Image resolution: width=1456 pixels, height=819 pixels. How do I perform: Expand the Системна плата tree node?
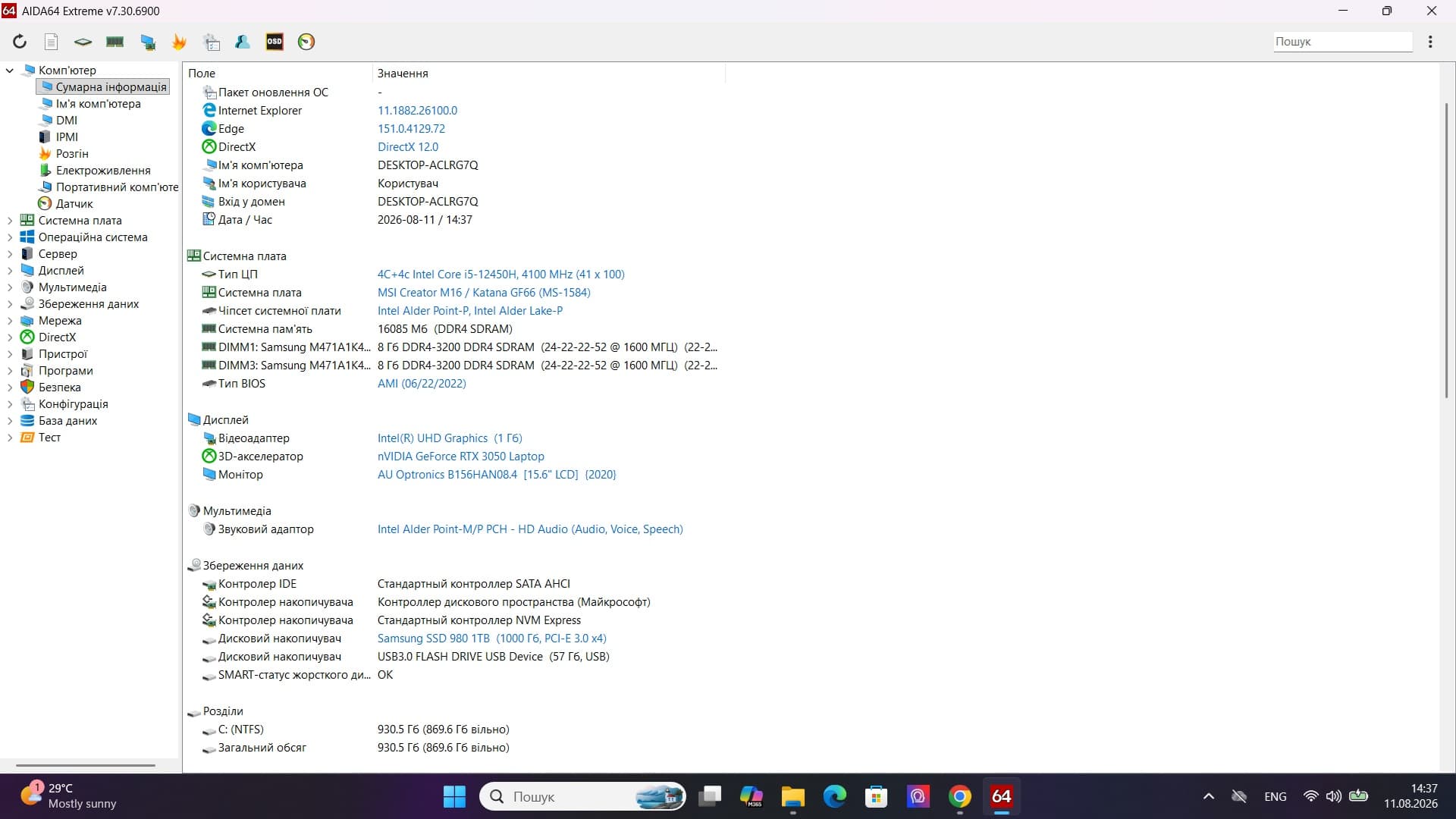pos(10,221)
